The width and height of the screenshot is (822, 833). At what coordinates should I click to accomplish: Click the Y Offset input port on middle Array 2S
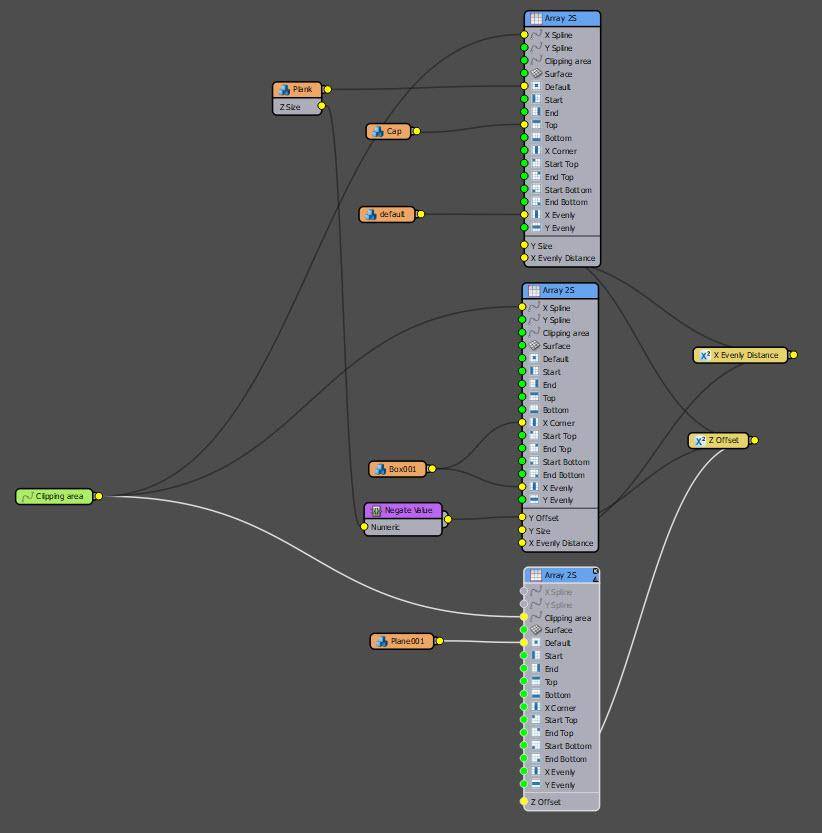point(522,518)
